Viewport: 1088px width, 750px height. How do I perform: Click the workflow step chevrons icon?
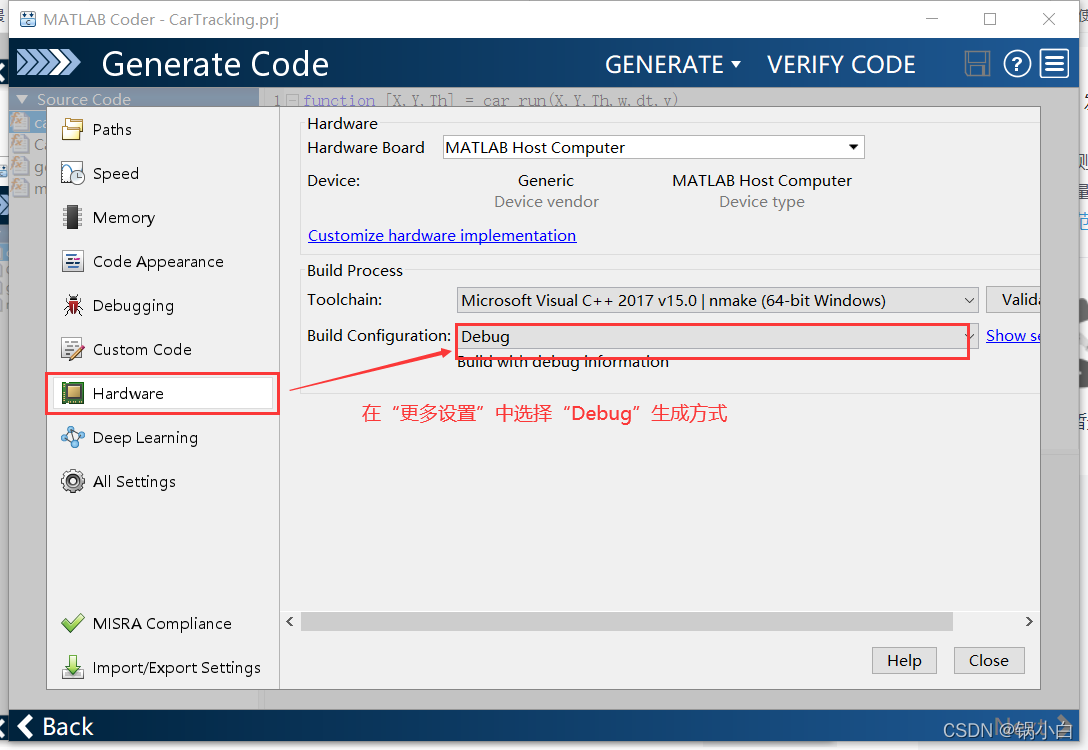[x=48, y=62]
